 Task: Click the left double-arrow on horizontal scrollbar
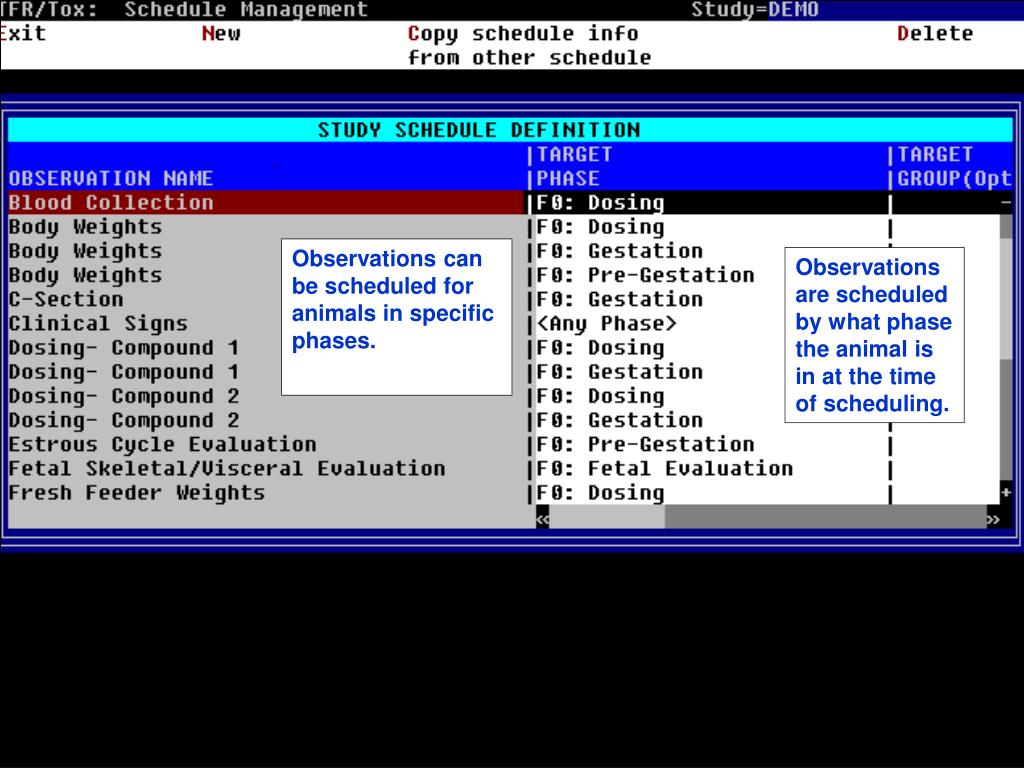coord(542,519)
